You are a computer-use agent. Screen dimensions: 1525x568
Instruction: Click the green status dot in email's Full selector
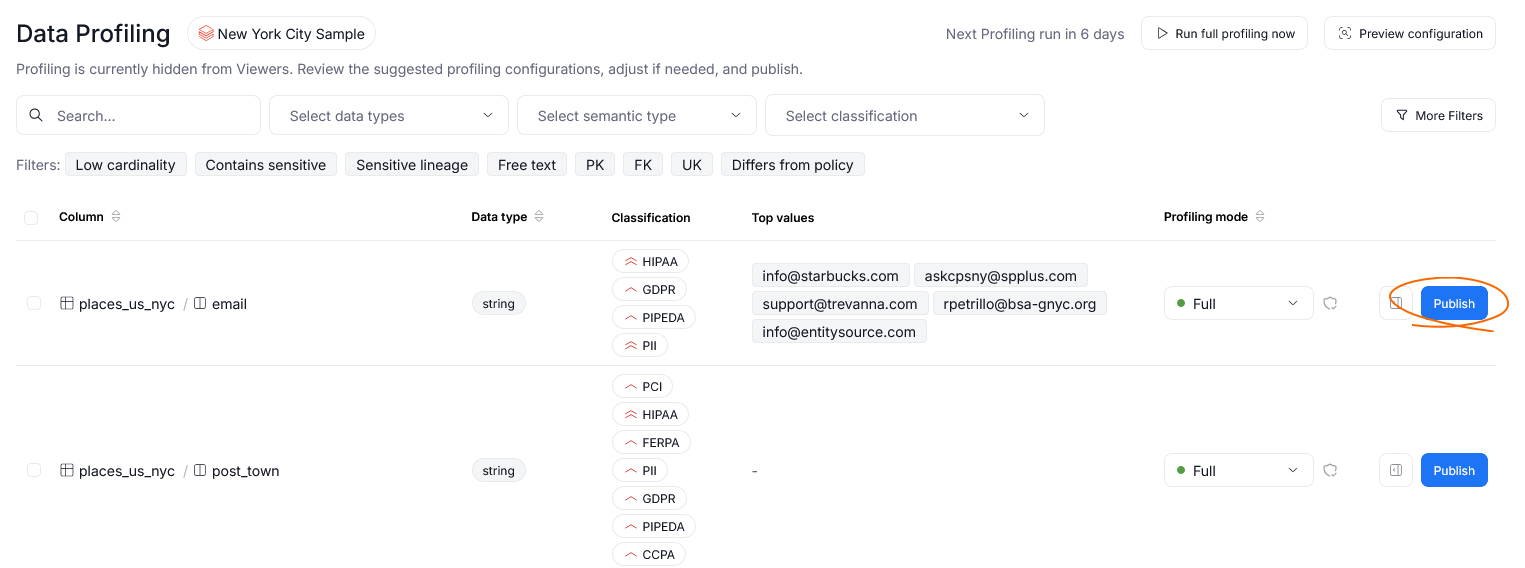[x=1182, y=303]
